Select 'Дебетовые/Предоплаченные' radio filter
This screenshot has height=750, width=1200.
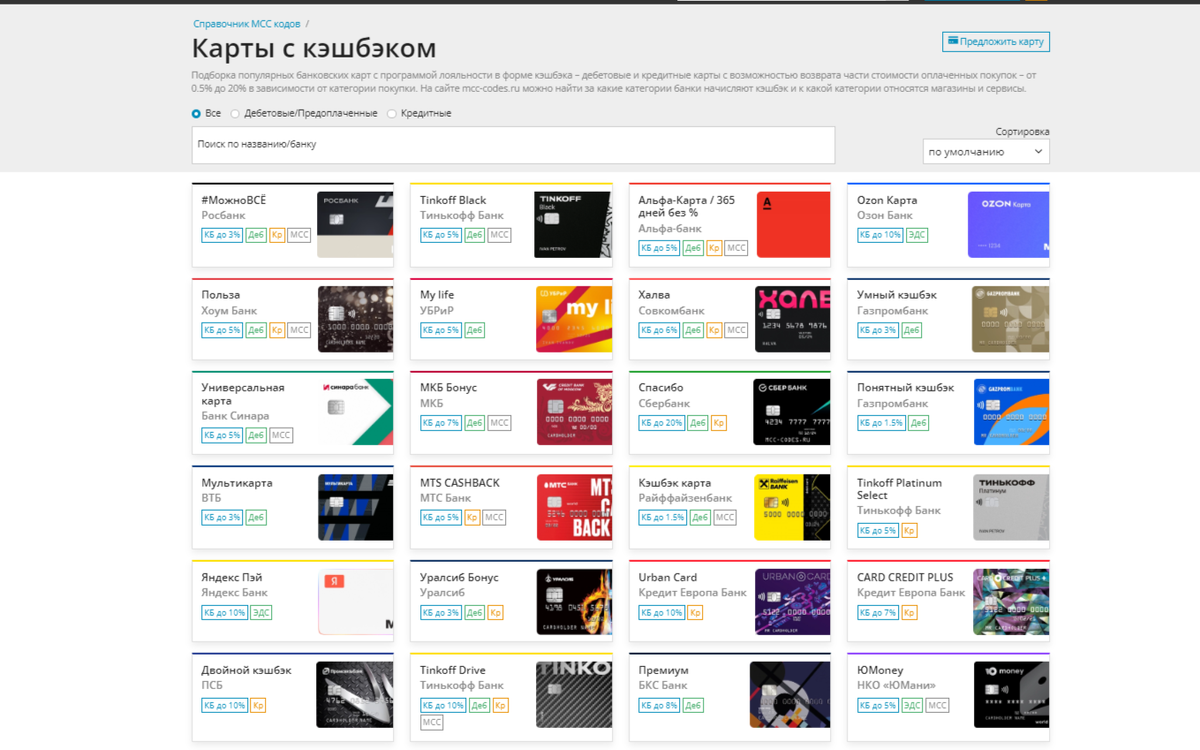coord(235,114)
